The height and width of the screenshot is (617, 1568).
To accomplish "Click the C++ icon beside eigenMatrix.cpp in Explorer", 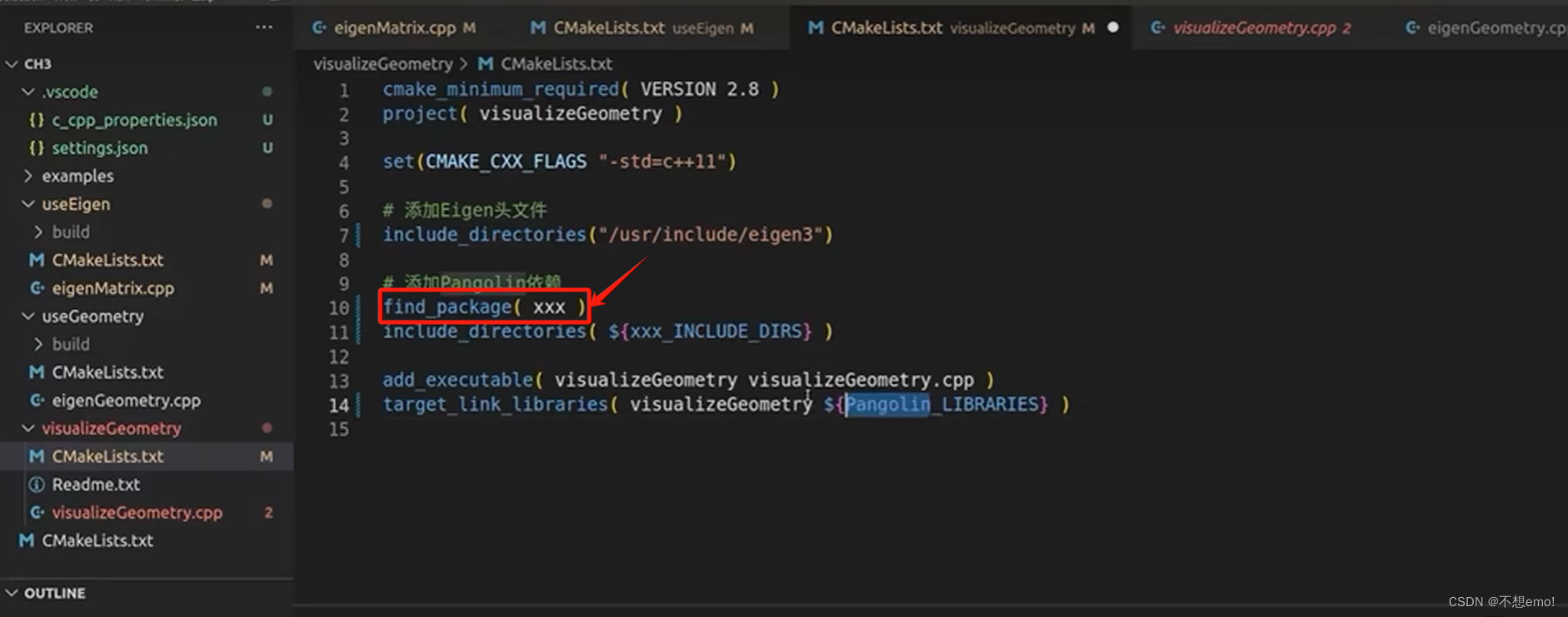I will point(37,288).
